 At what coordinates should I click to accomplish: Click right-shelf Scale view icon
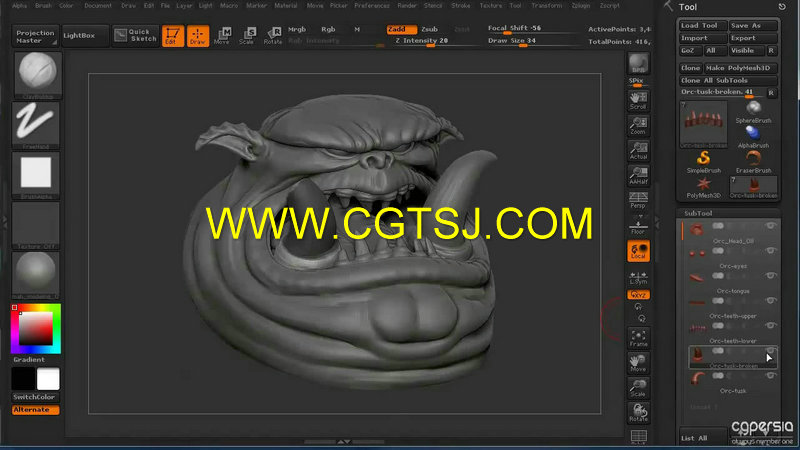click(638, 388)
